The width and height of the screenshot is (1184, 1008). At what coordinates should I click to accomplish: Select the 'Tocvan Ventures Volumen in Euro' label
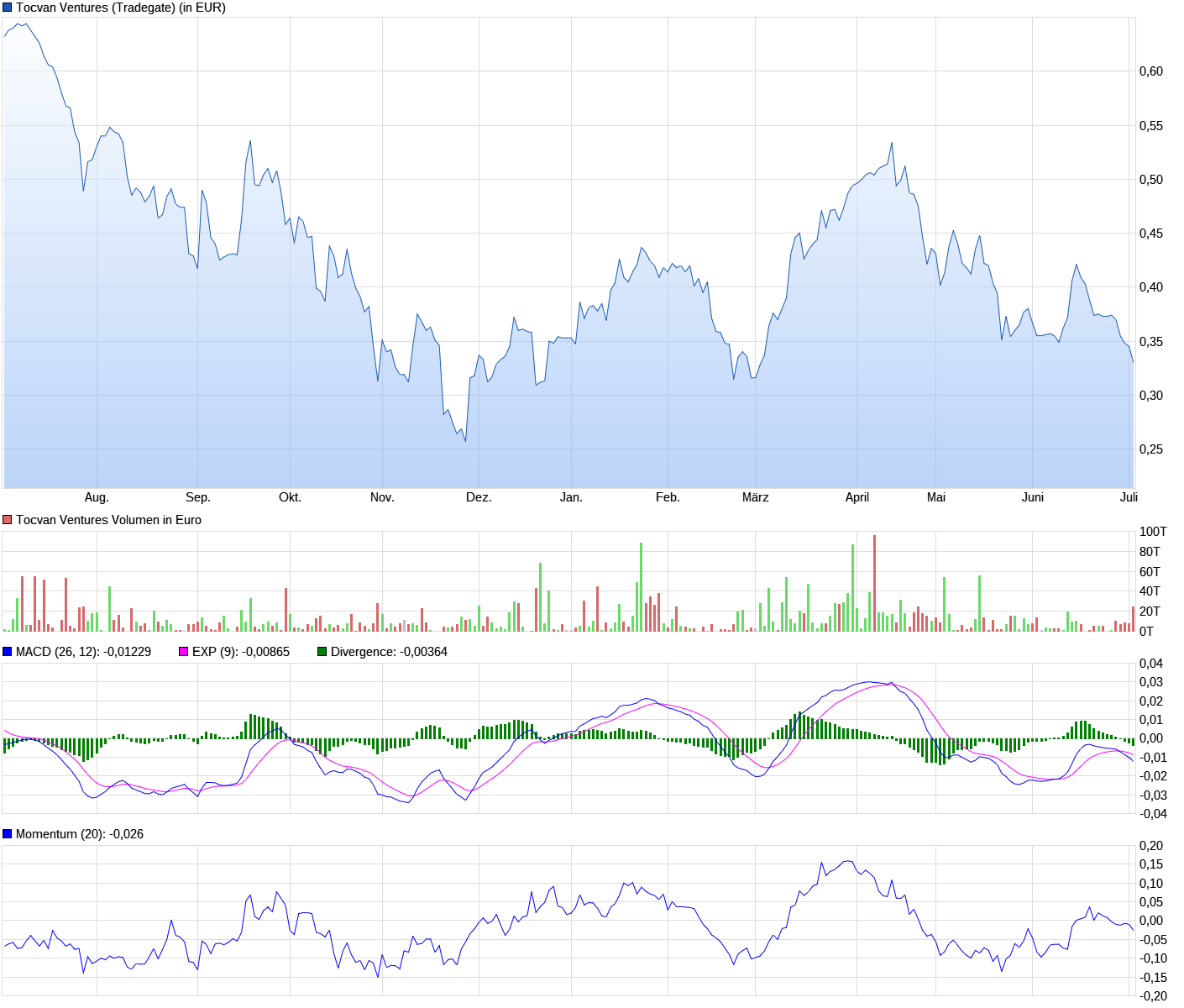click(109, 520)
